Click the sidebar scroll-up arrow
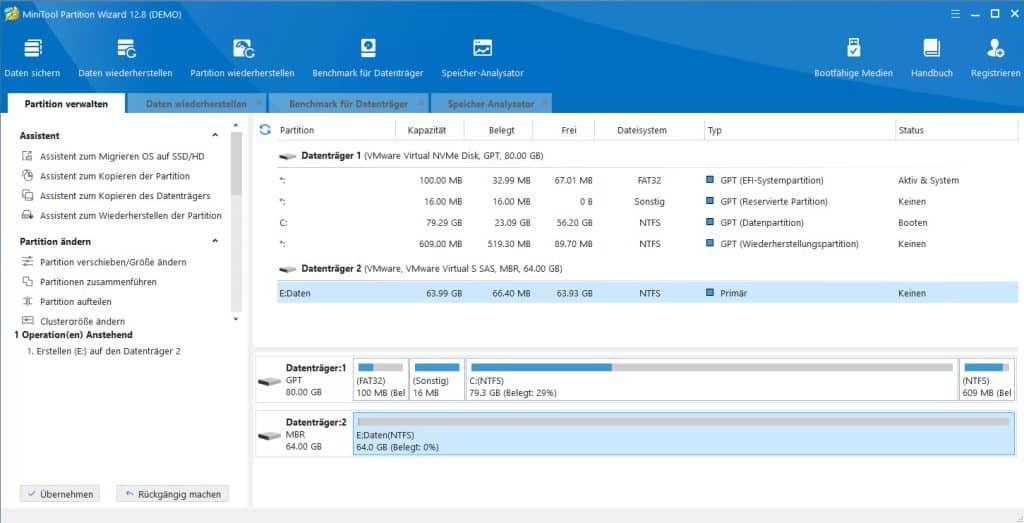Image resolution: width=1024 pixels, height=523 pixels. 236,125
